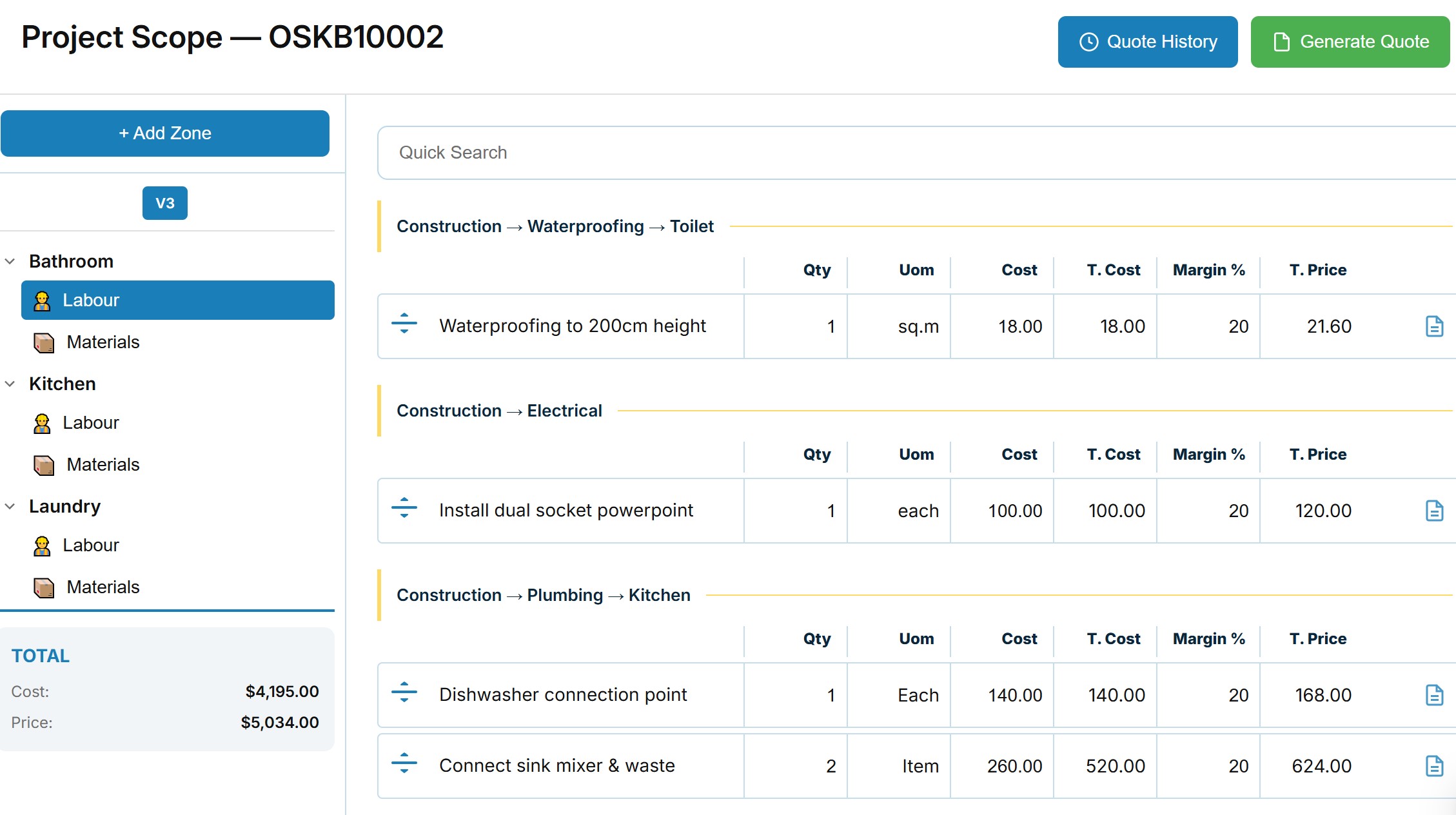Click reorder handle for Waterproofing to 200cm height
The image size is (1456, 815).
pyautogui.click(x=404, y=323)
